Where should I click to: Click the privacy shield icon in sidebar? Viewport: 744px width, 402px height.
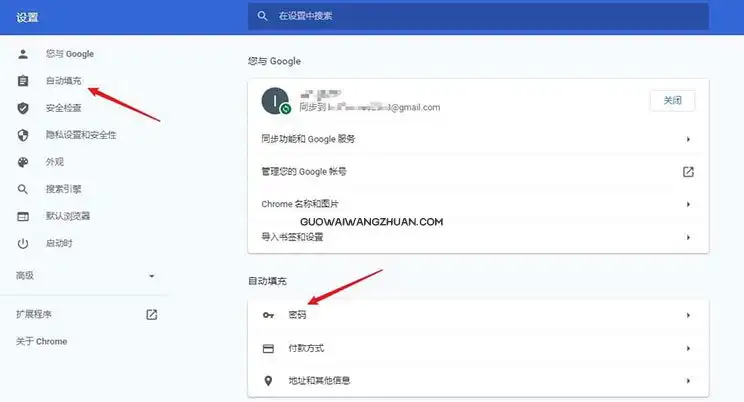point(23,135)
